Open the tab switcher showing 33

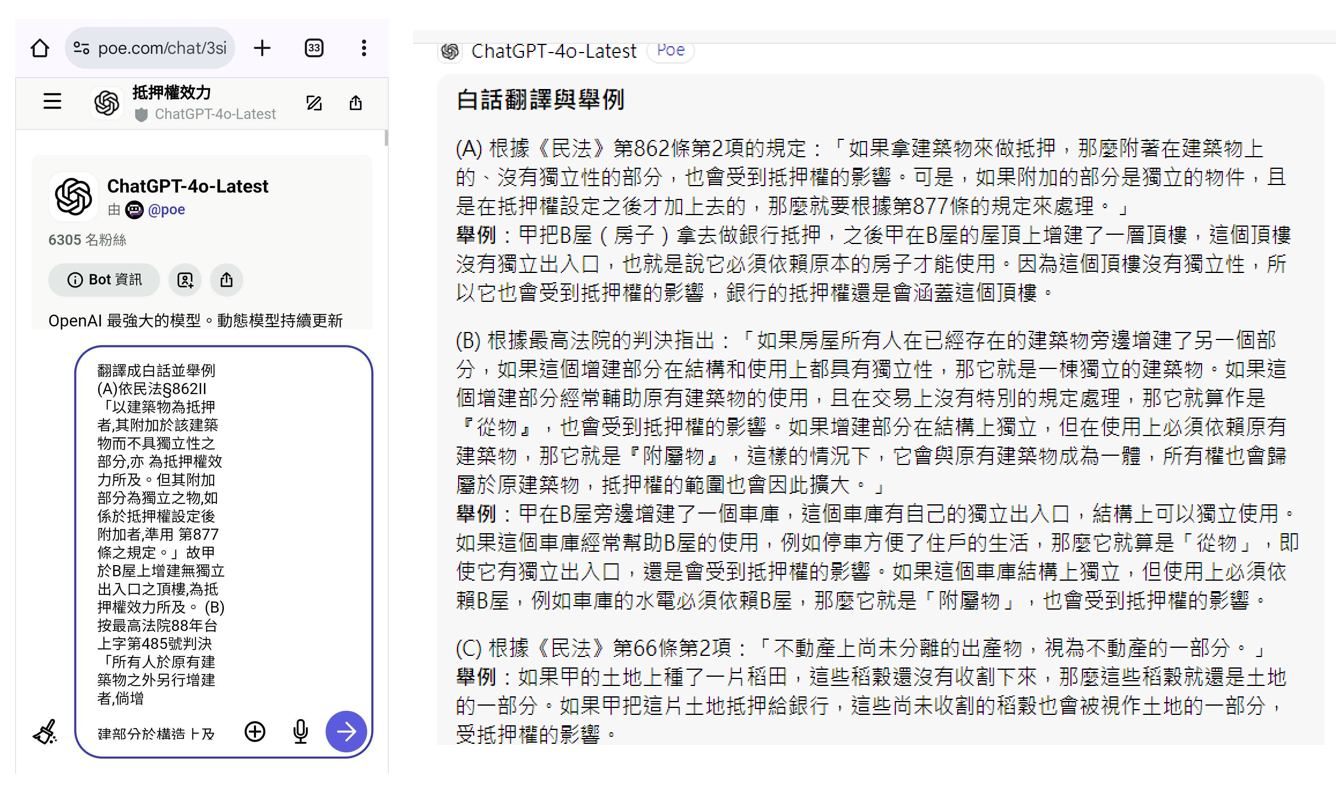click(314, 48)
